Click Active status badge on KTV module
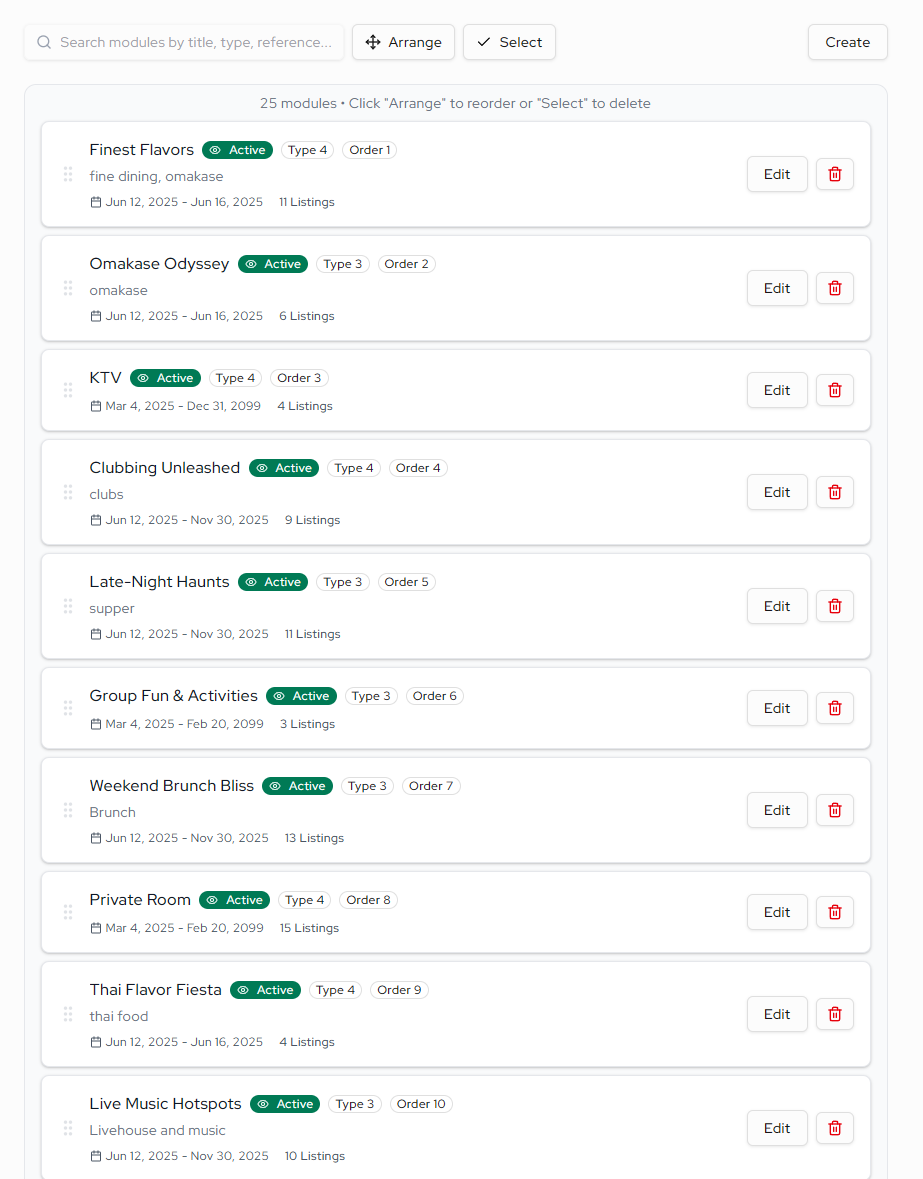Image resolution: width=923 pixels, height=1179 pixels. 165,378
